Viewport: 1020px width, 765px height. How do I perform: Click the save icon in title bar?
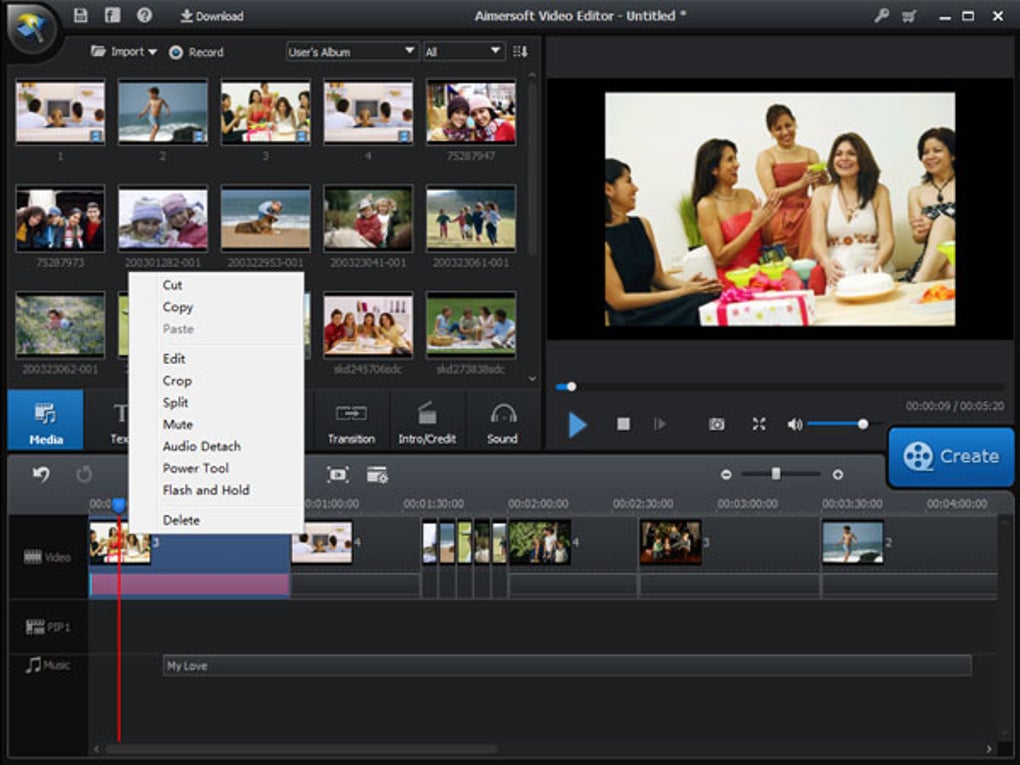click(x=81, y=16)
